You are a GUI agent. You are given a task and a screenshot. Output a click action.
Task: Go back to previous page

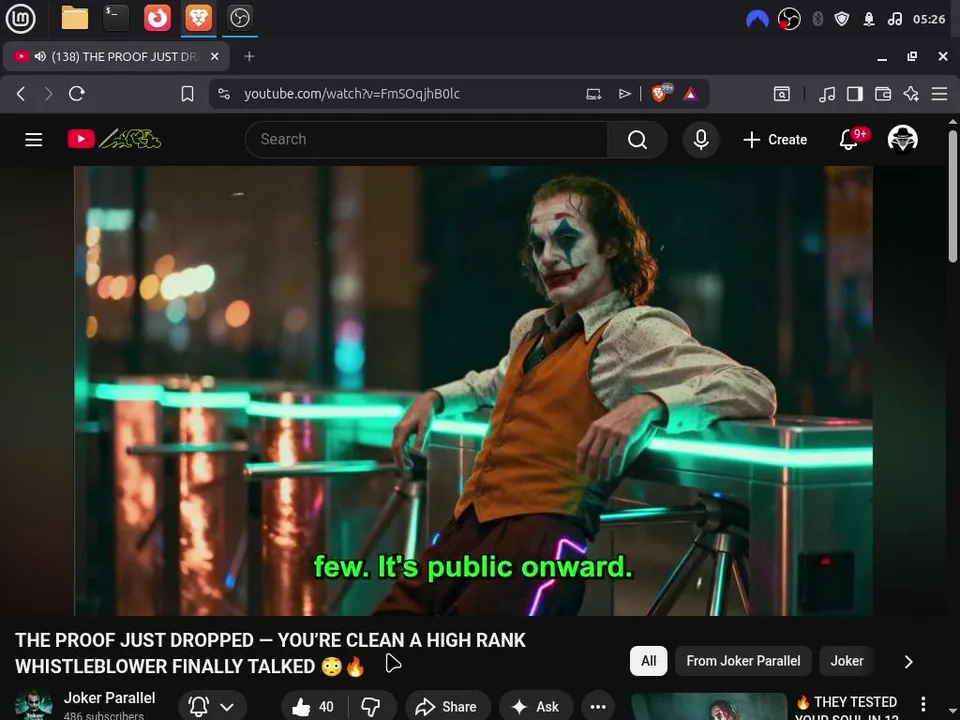[x=21, y=94]
